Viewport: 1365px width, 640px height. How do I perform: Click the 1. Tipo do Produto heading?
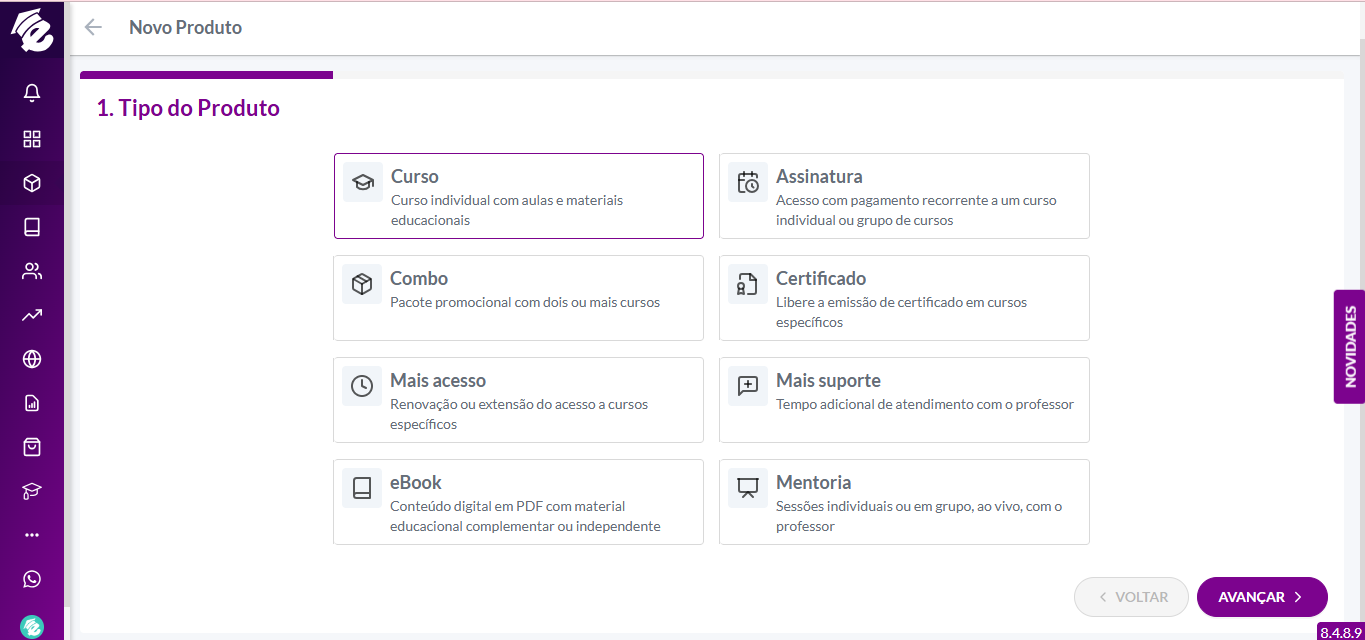[188, 108]
